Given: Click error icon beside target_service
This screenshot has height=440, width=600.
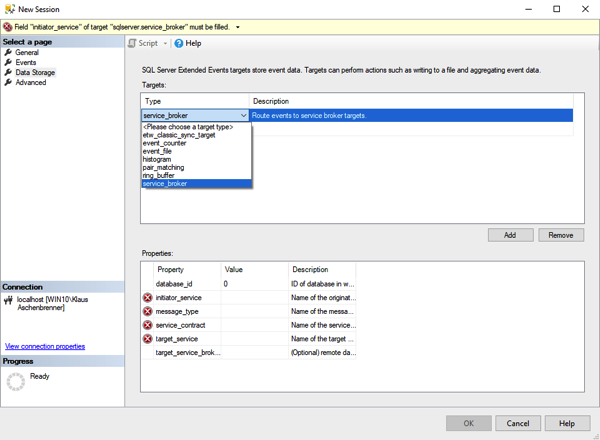Looking at the screenshot, I should pos(148,339).
